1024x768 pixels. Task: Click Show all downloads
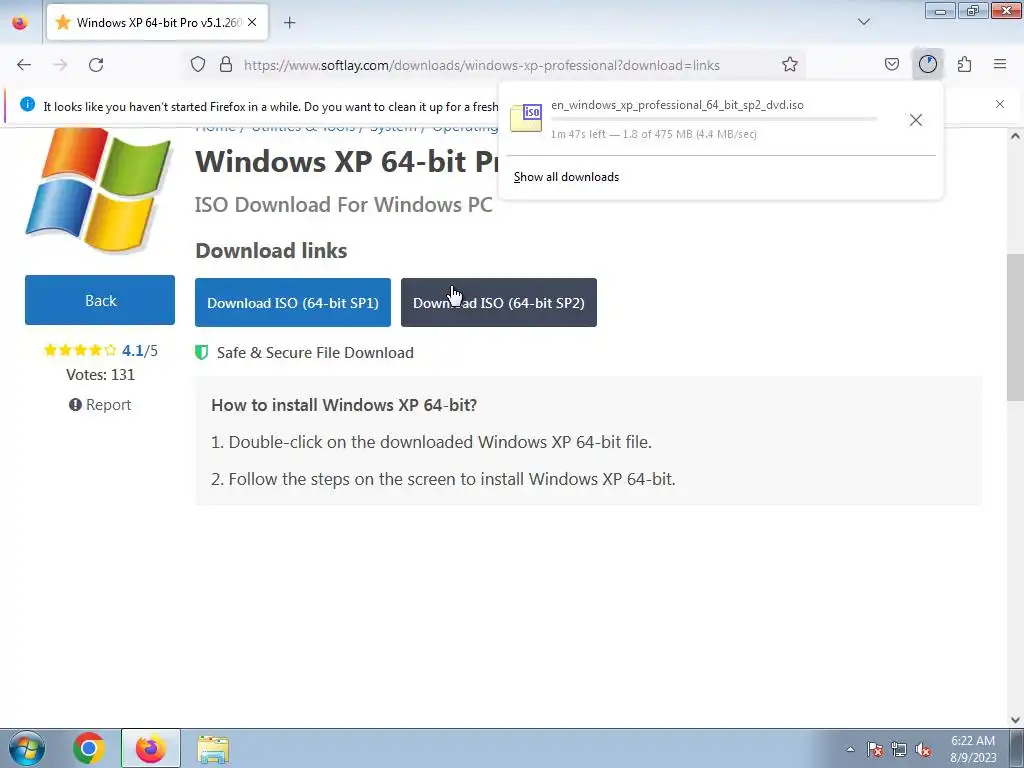click(x=566, y=177)
